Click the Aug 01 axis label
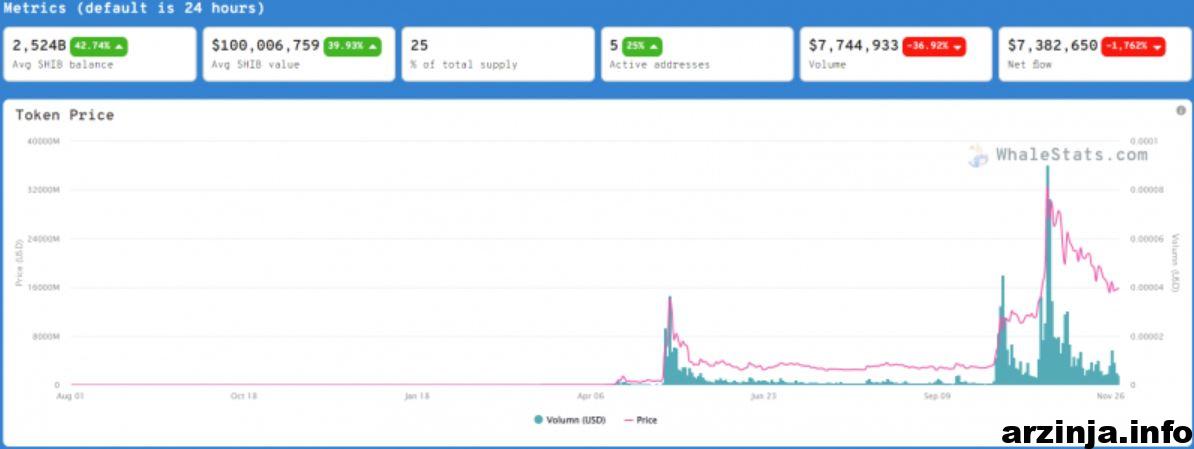The height and width of the screenshot is (449, 1194). (x=70, y=396)
